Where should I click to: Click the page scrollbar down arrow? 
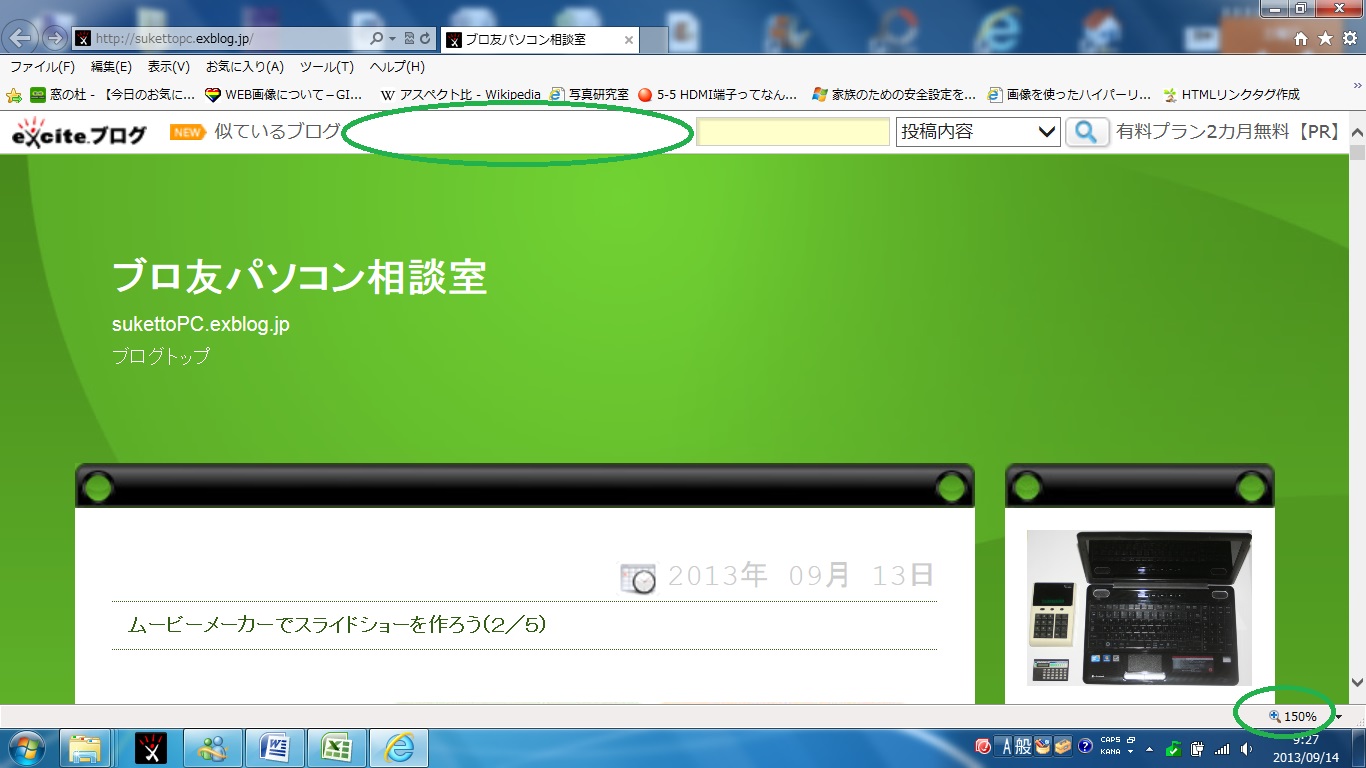tap(1357, 682)
